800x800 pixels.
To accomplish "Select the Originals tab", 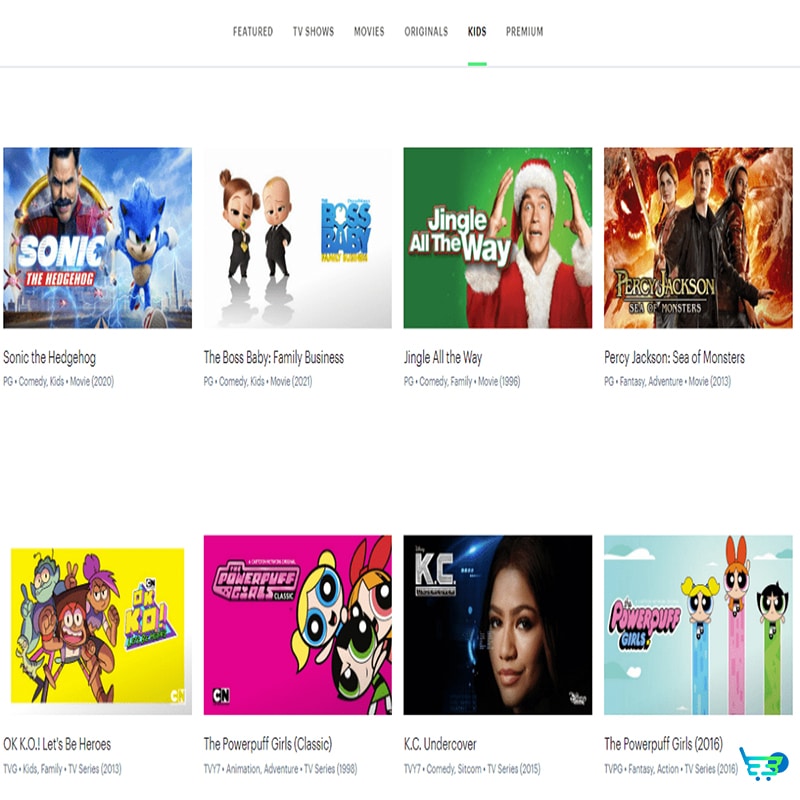I will (426, 32).
